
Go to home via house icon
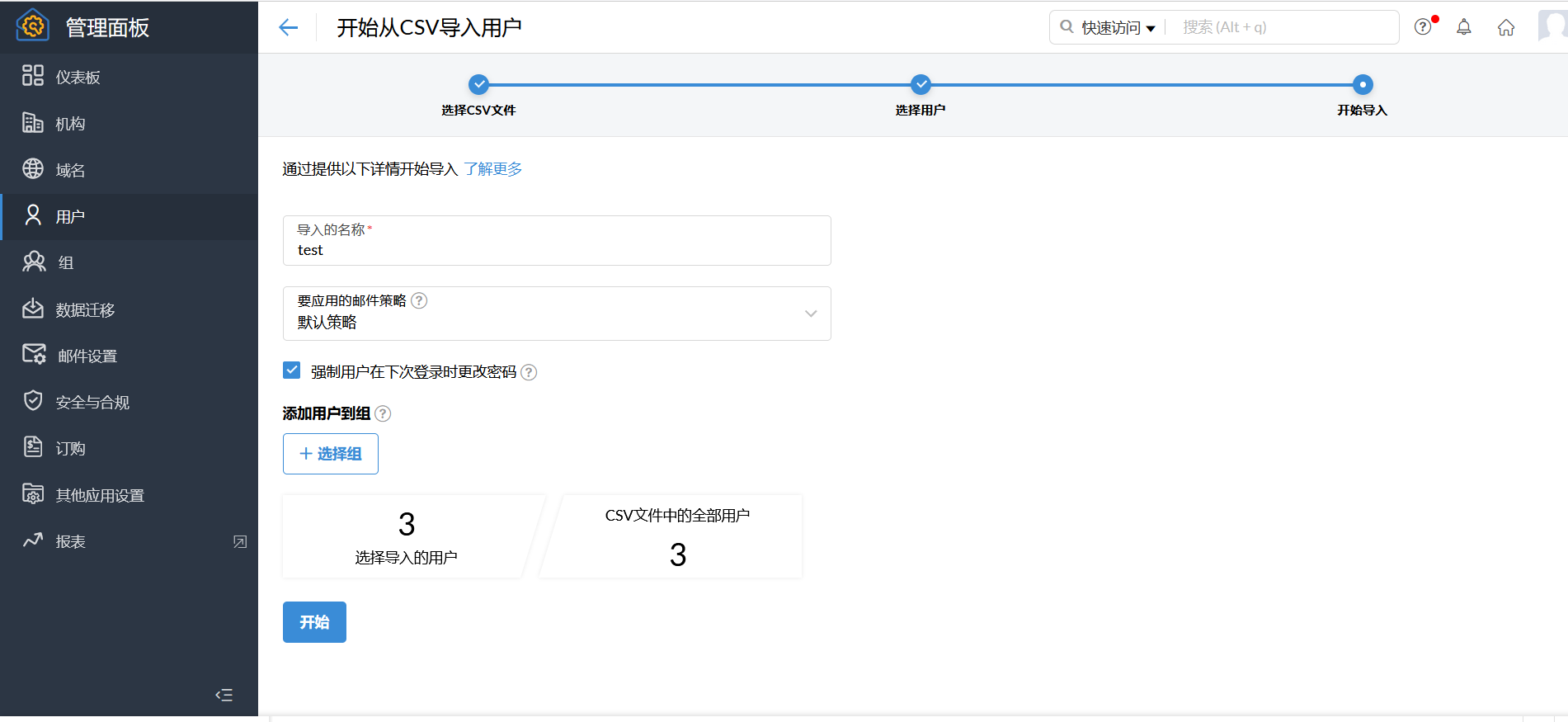tap(1505, 27)
